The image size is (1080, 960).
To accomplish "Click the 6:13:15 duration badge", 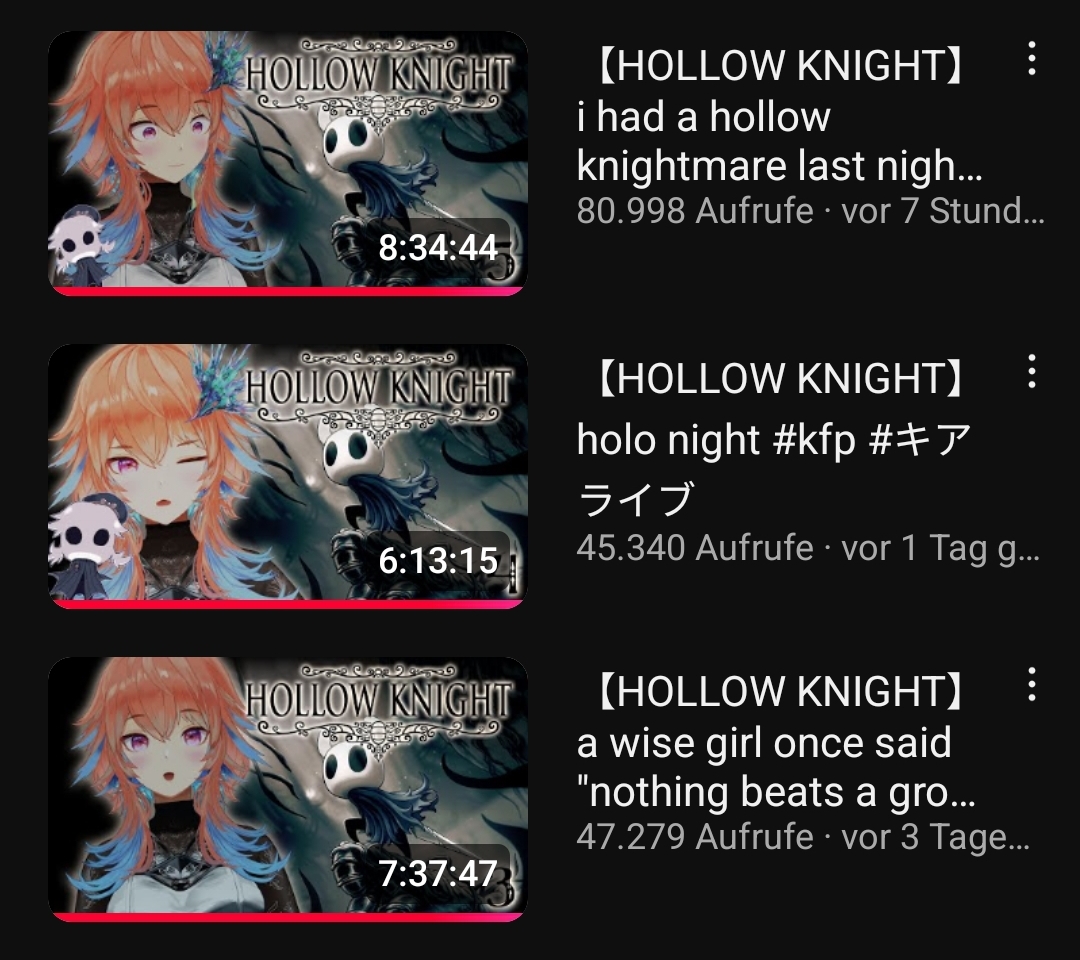I will pyautogui.click(x=438, y=560).
